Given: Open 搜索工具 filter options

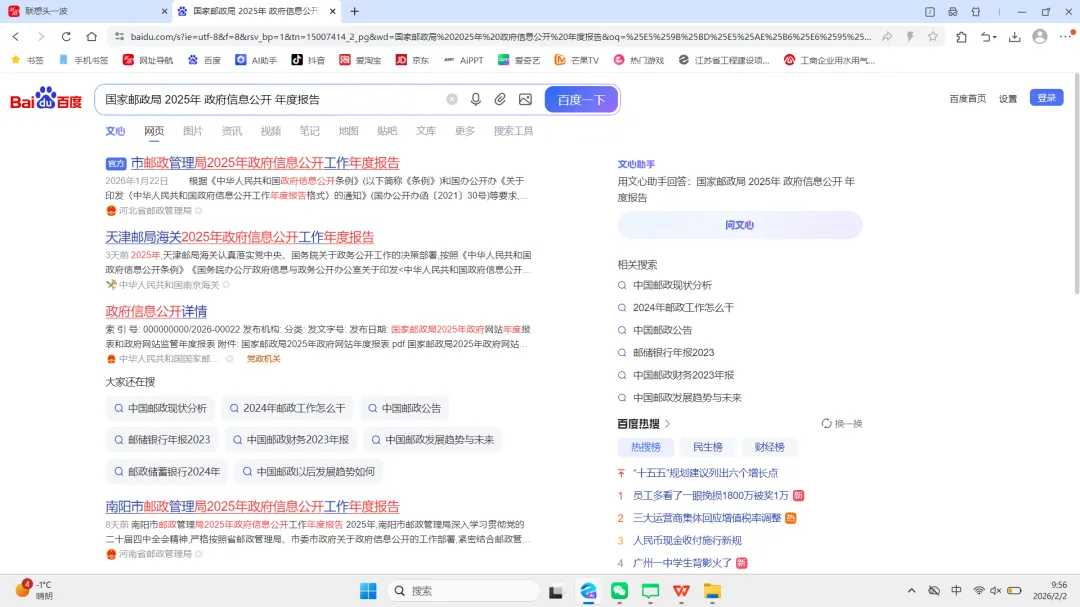Looking at the screenshot, I should 513,131.
